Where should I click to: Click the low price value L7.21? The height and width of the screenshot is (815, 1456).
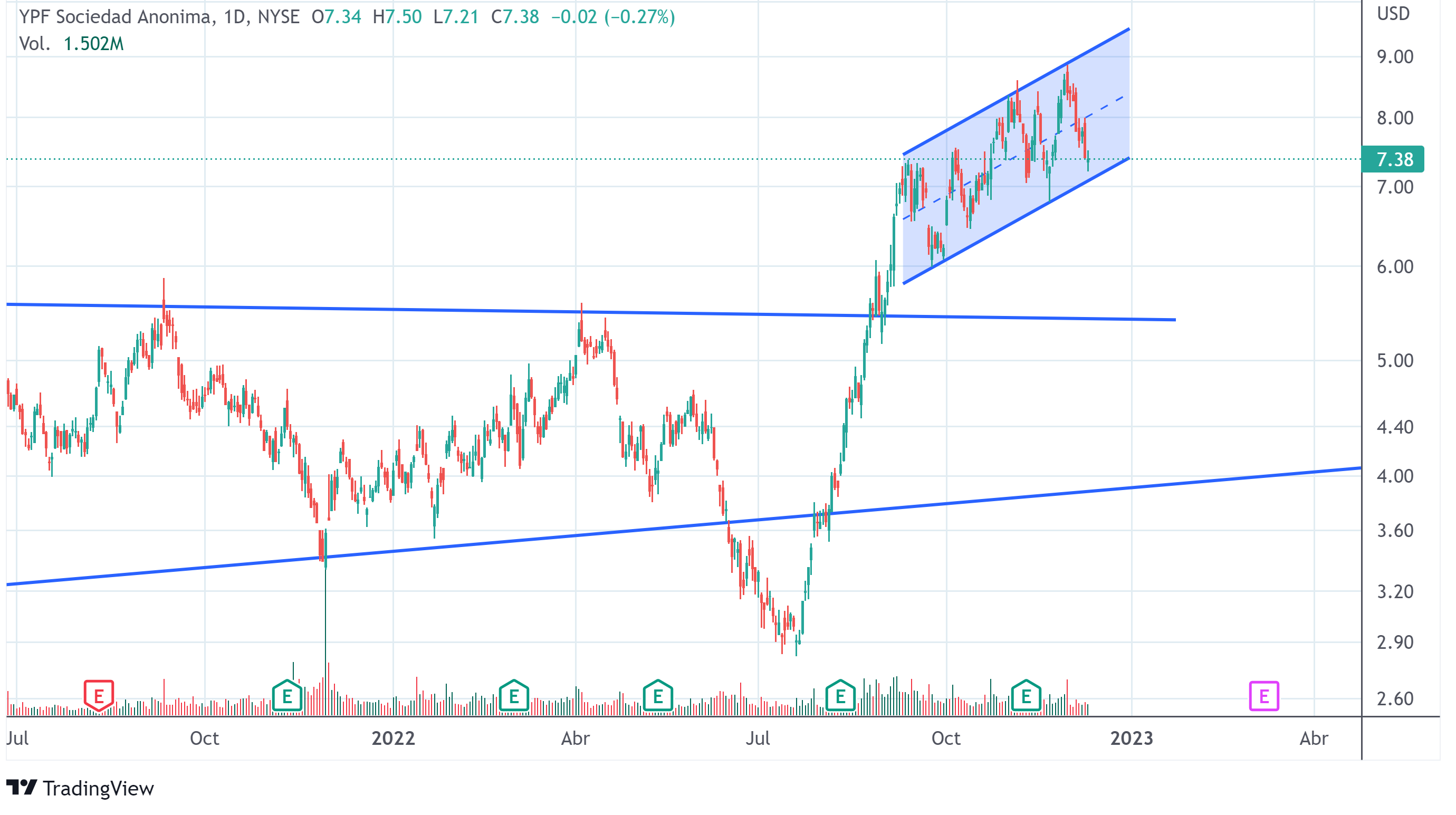click(x=456, y=17)
